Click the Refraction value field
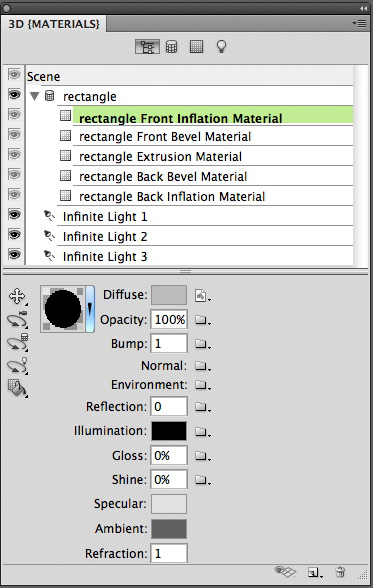Image resolution: width=373 pixels, height=588 pixels. point(169,554)
